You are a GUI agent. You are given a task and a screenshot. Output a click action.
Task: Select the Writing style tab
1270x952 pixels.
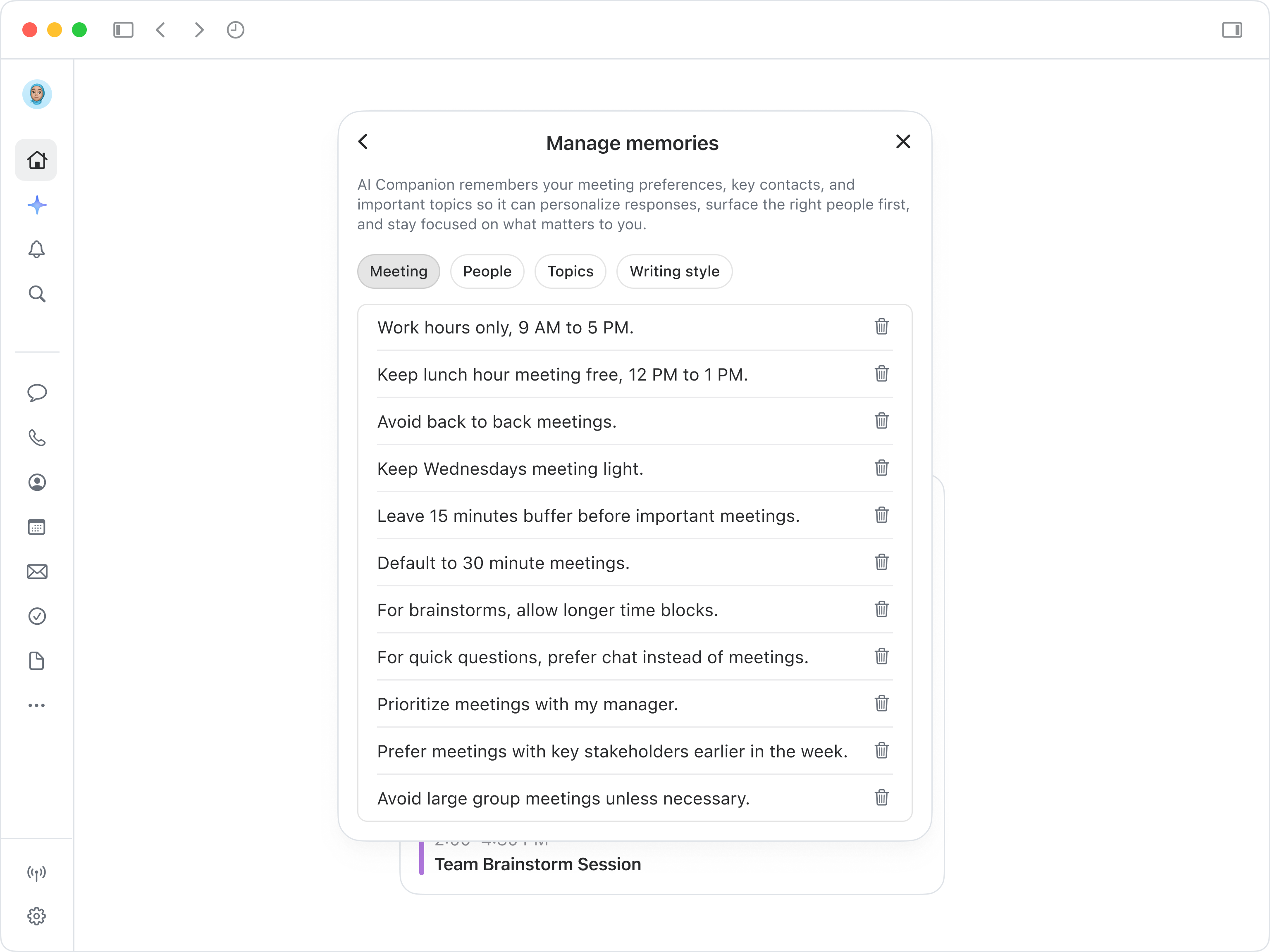[674, 271]
